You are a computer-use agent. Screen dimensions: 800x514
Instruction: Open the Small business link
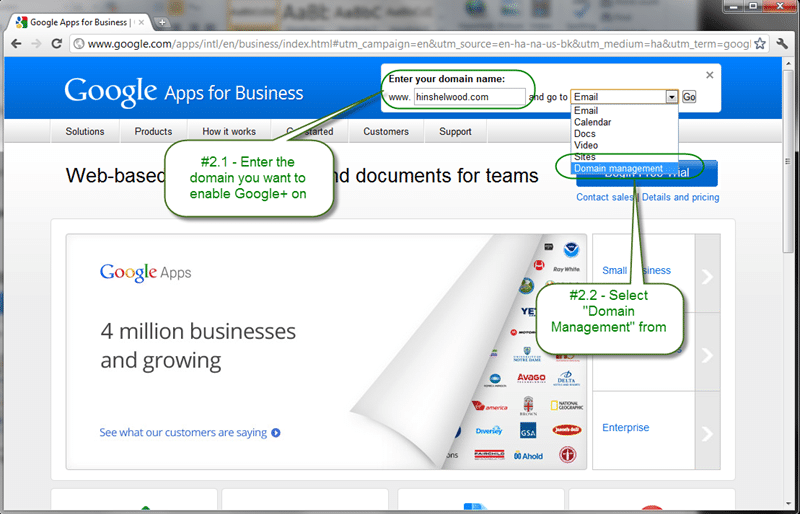(636, 271)
